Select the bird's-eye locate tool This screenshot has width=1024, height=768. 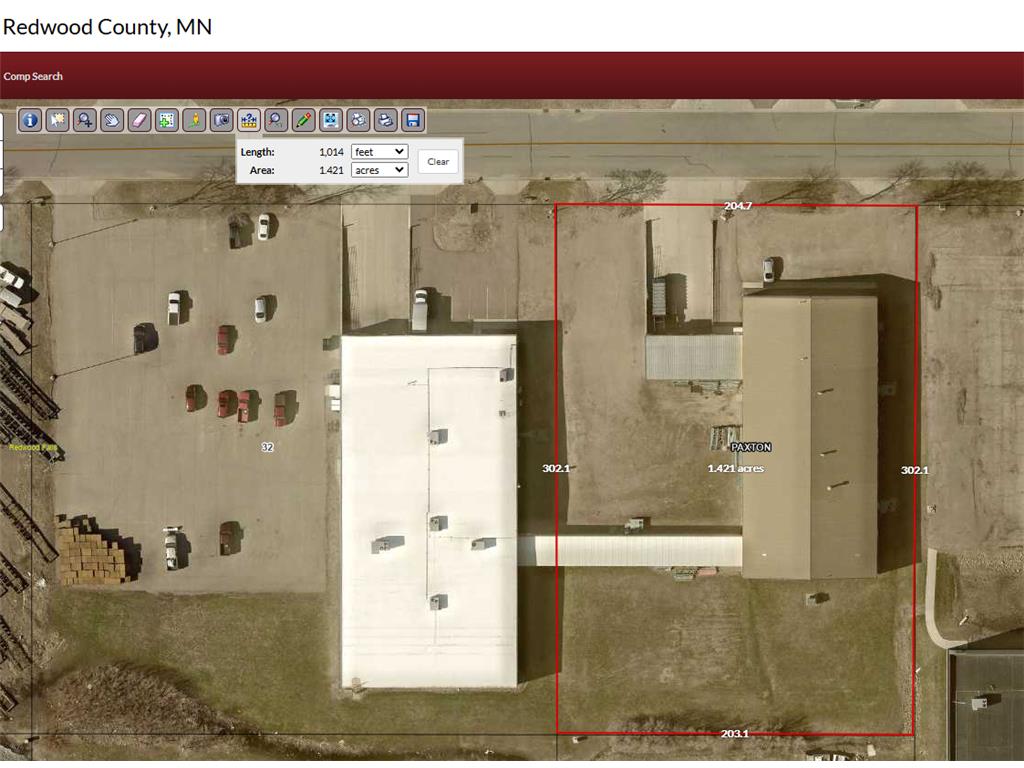click(x=193, y=120)
